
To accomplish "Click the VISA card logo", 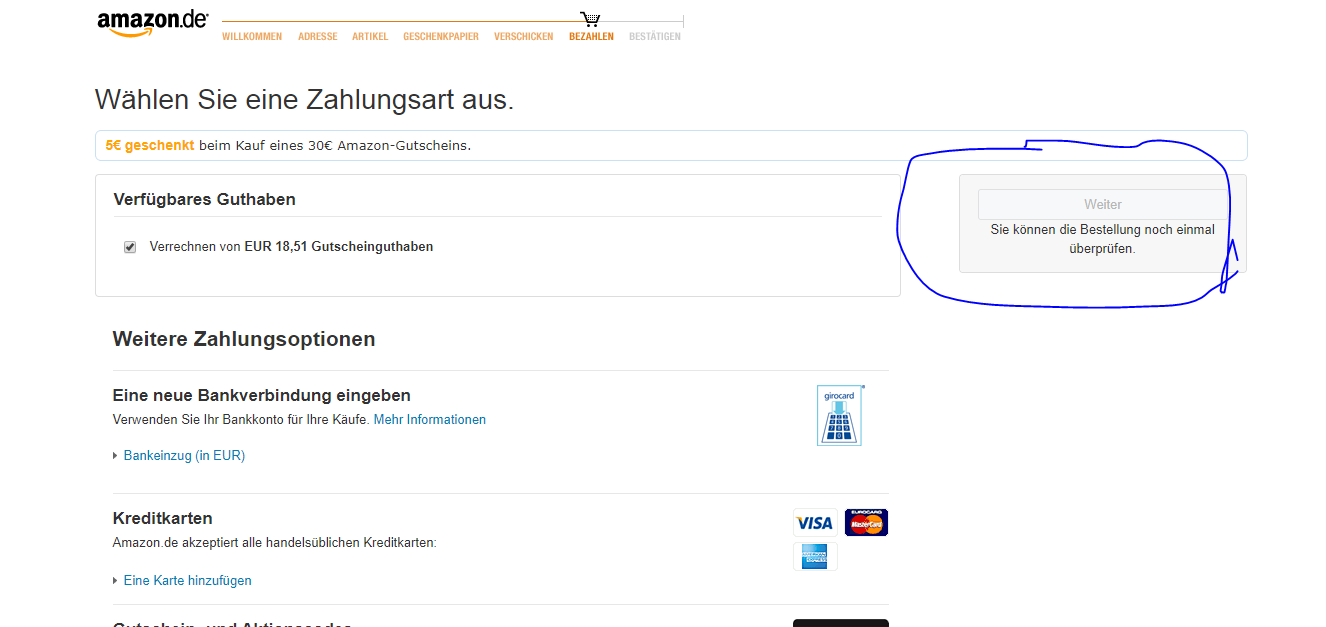I will [x=815, y=523].
